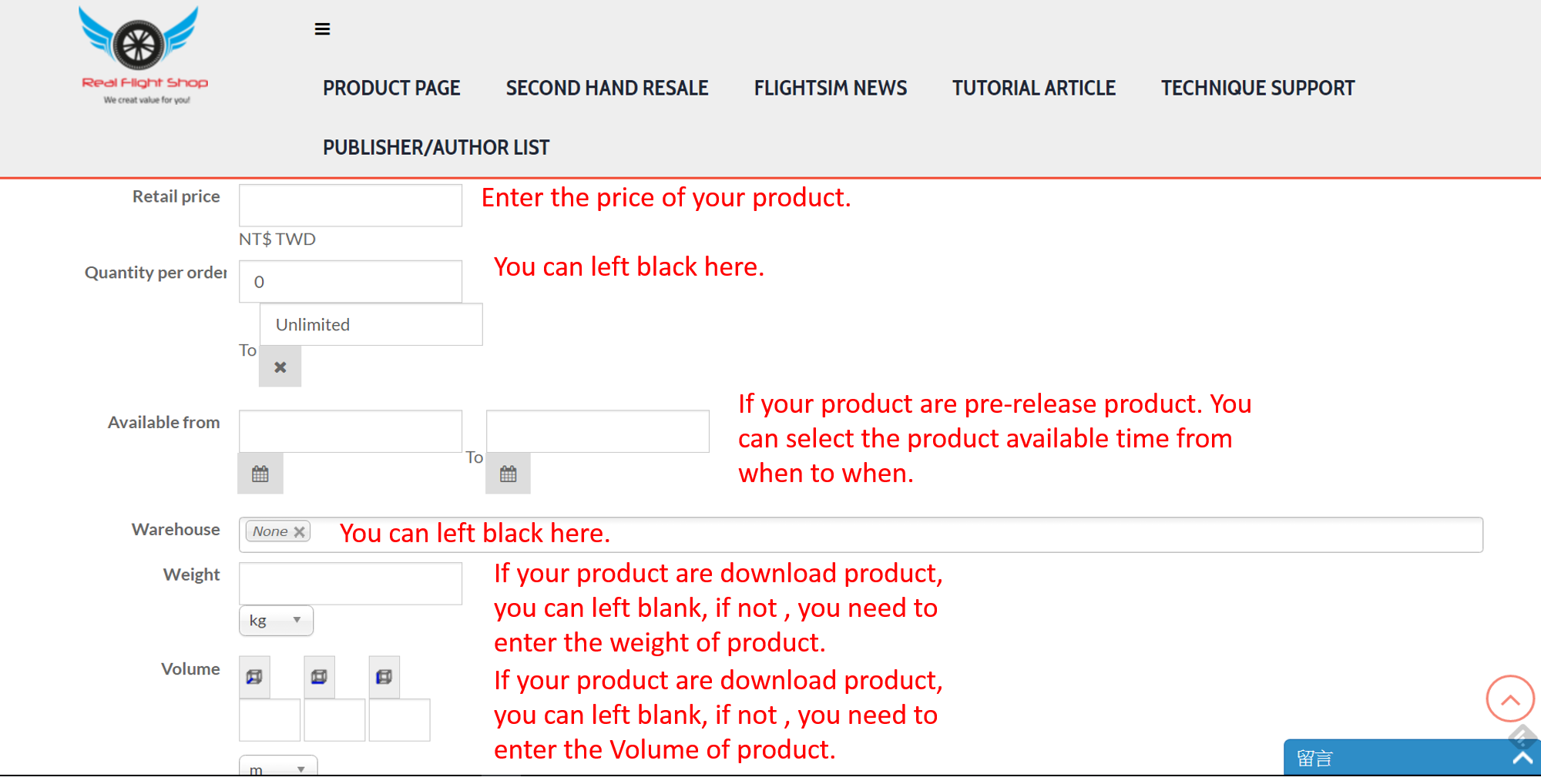The height and width of the screenshot is (784, 1541).
Task: Open the PRODUCT PAGE menu
Action: [x=391, y=88]
